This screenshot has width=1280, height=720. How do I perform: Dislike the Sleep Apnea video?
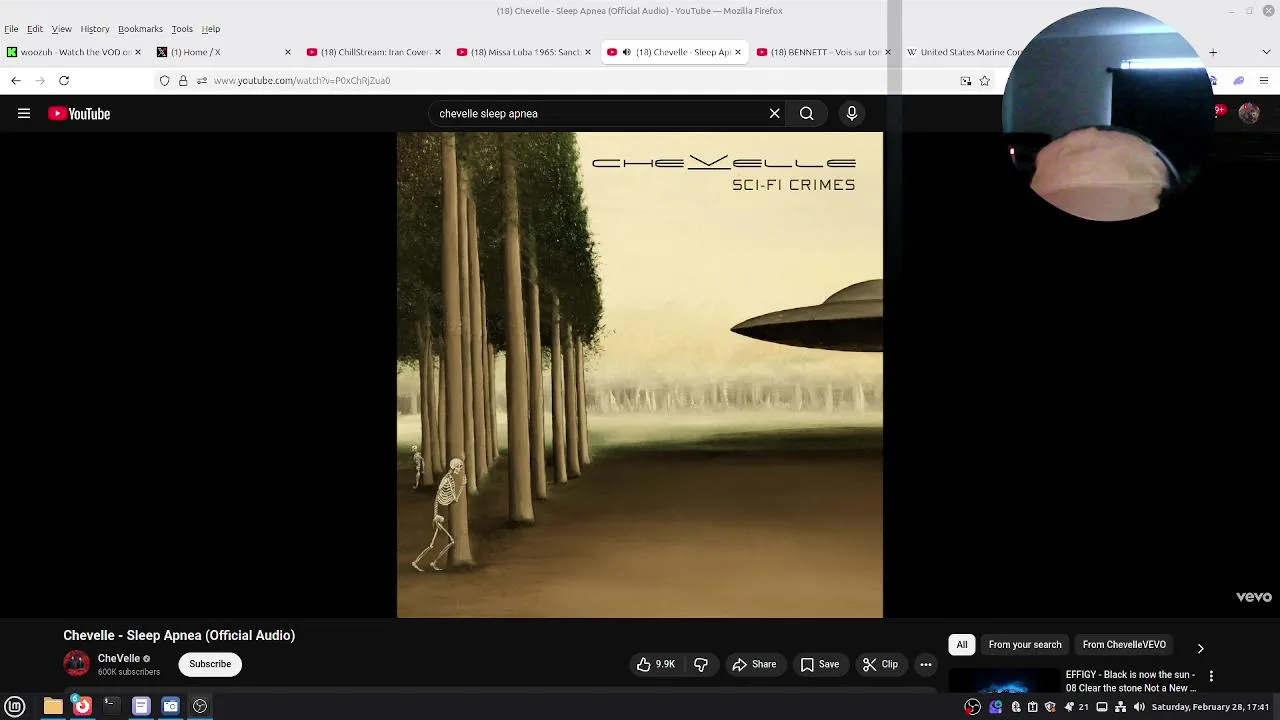(x=701, y=664)
